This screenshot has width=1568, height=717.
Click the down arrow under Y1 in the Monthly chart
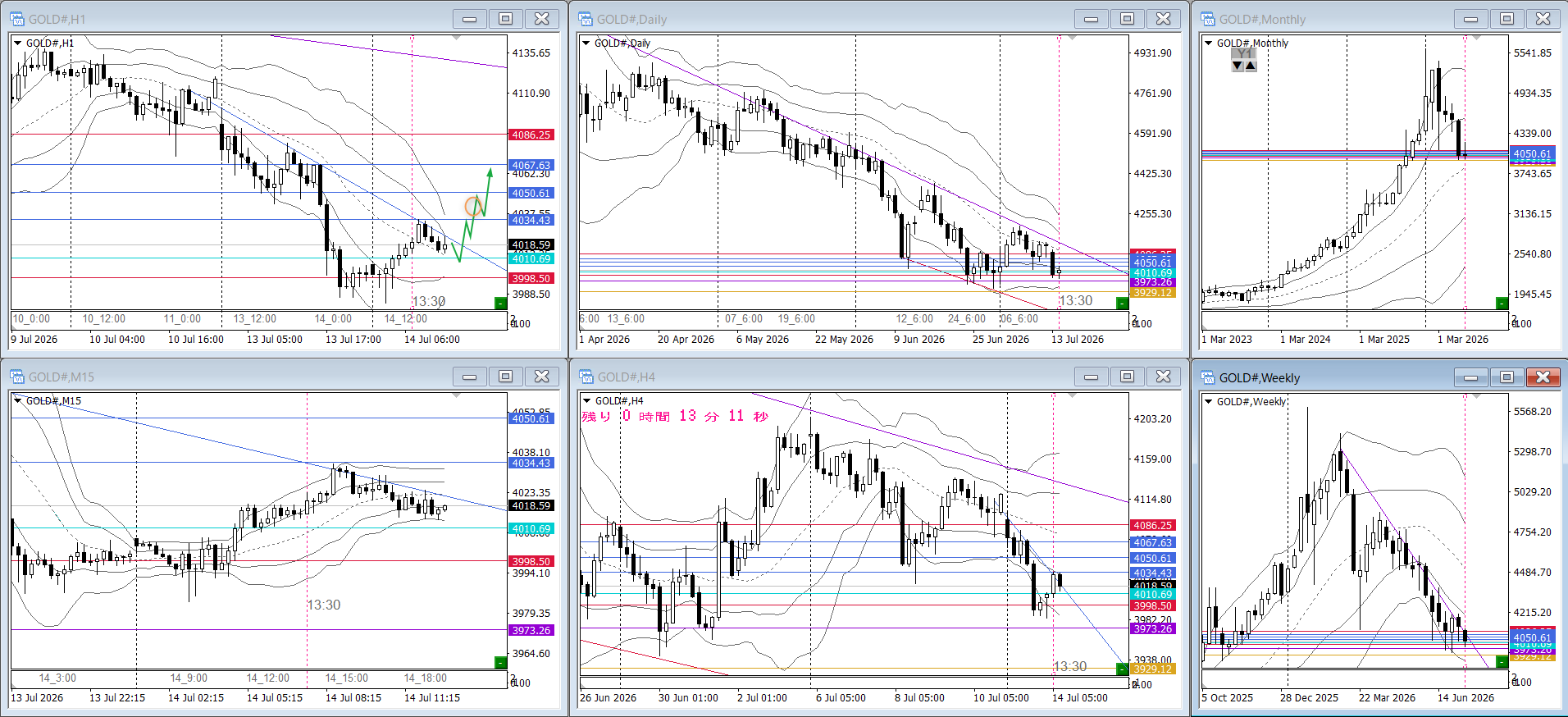[x=1238, y=66]
